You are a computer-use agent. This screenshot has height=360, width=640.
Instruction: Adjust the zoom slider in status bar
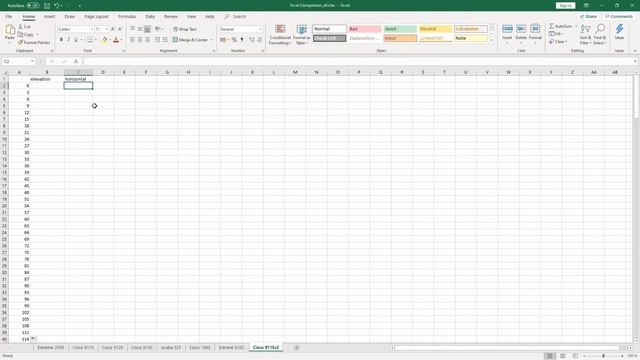pos(604,356)
